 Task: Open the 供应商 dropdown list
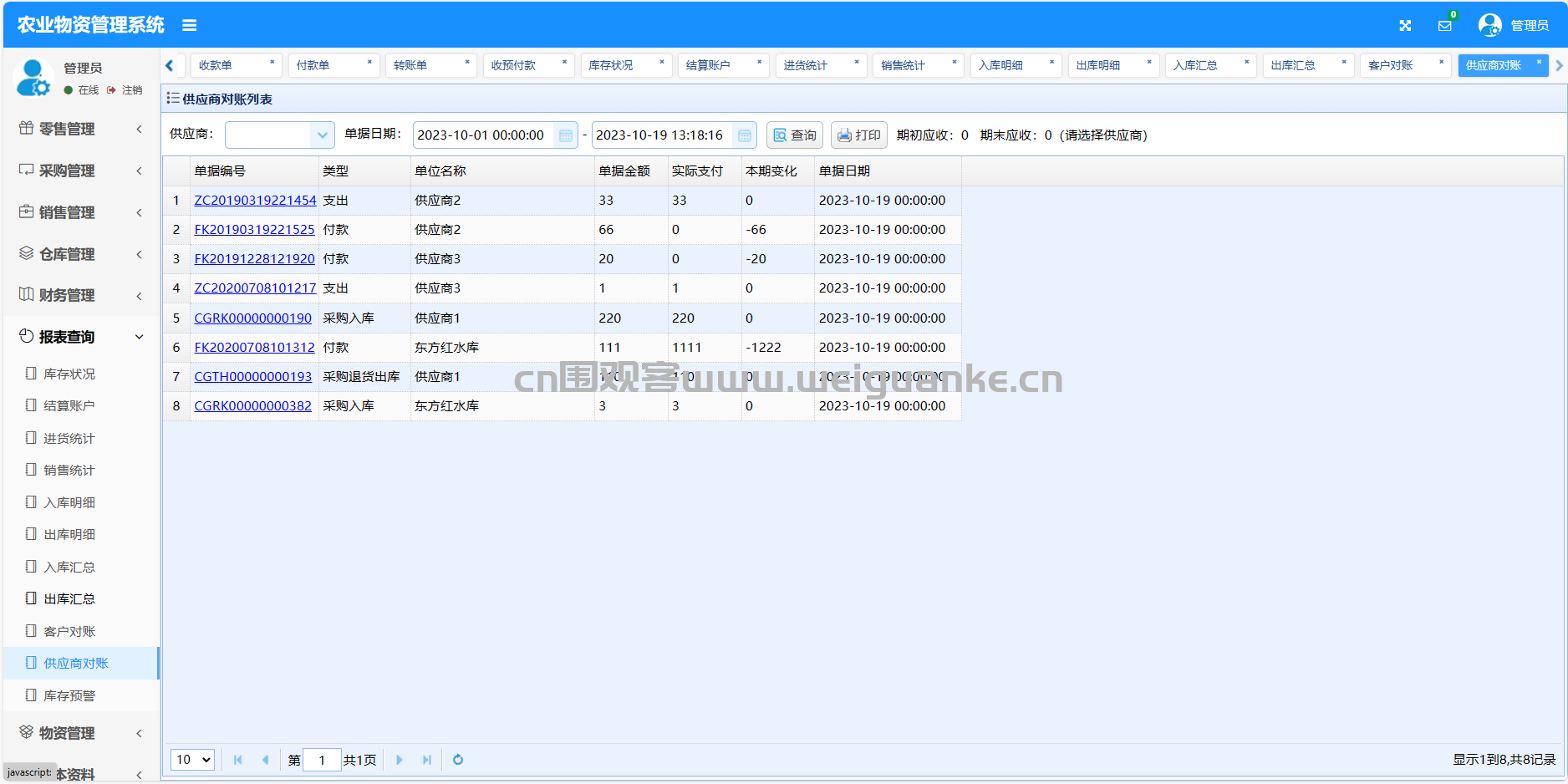(322, 135)
